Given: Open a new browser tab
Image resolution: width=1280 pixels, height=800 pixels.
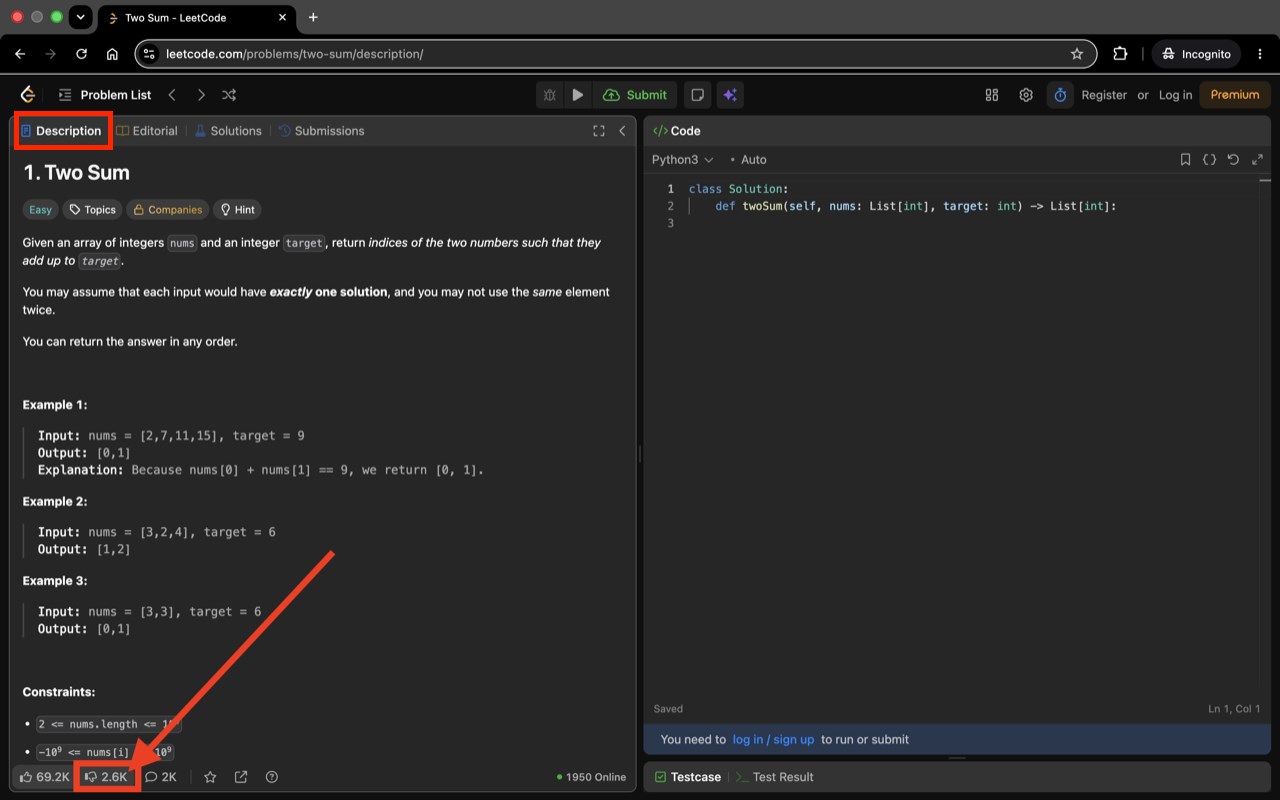Looking at the screenshot, I should click(313, 18).
